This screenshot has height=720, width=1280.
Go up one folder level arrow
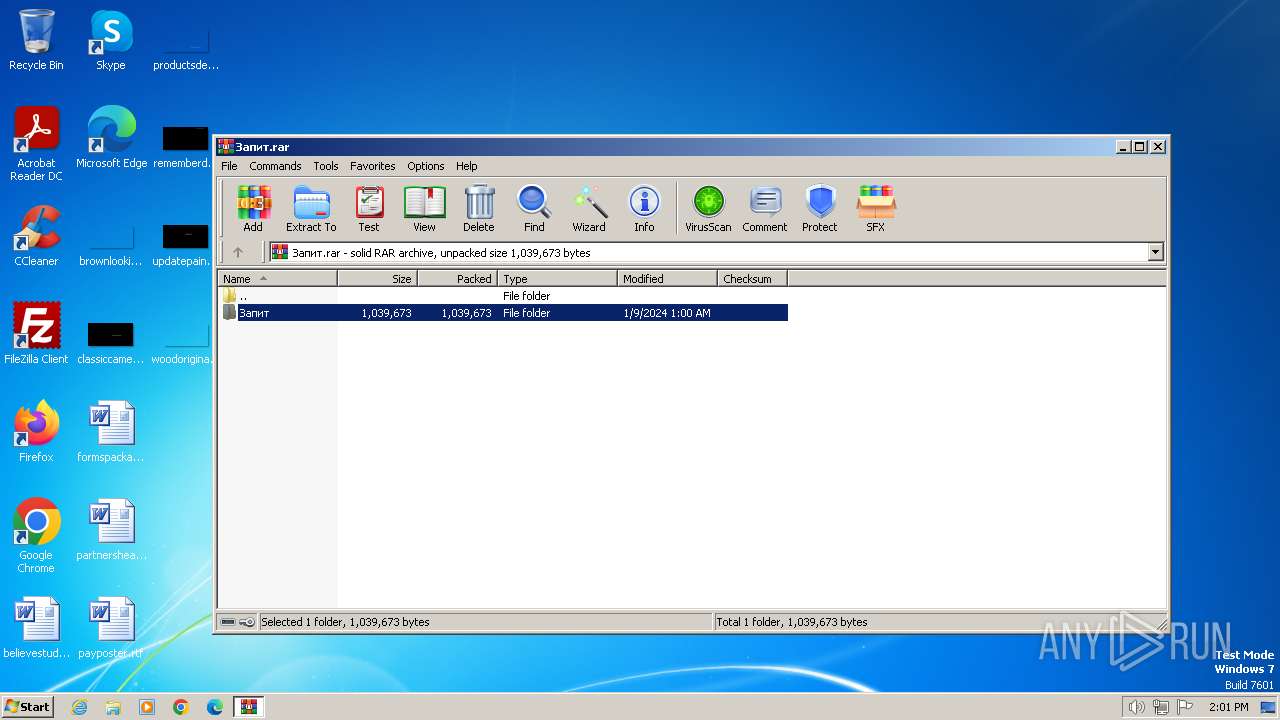(238, 253)
